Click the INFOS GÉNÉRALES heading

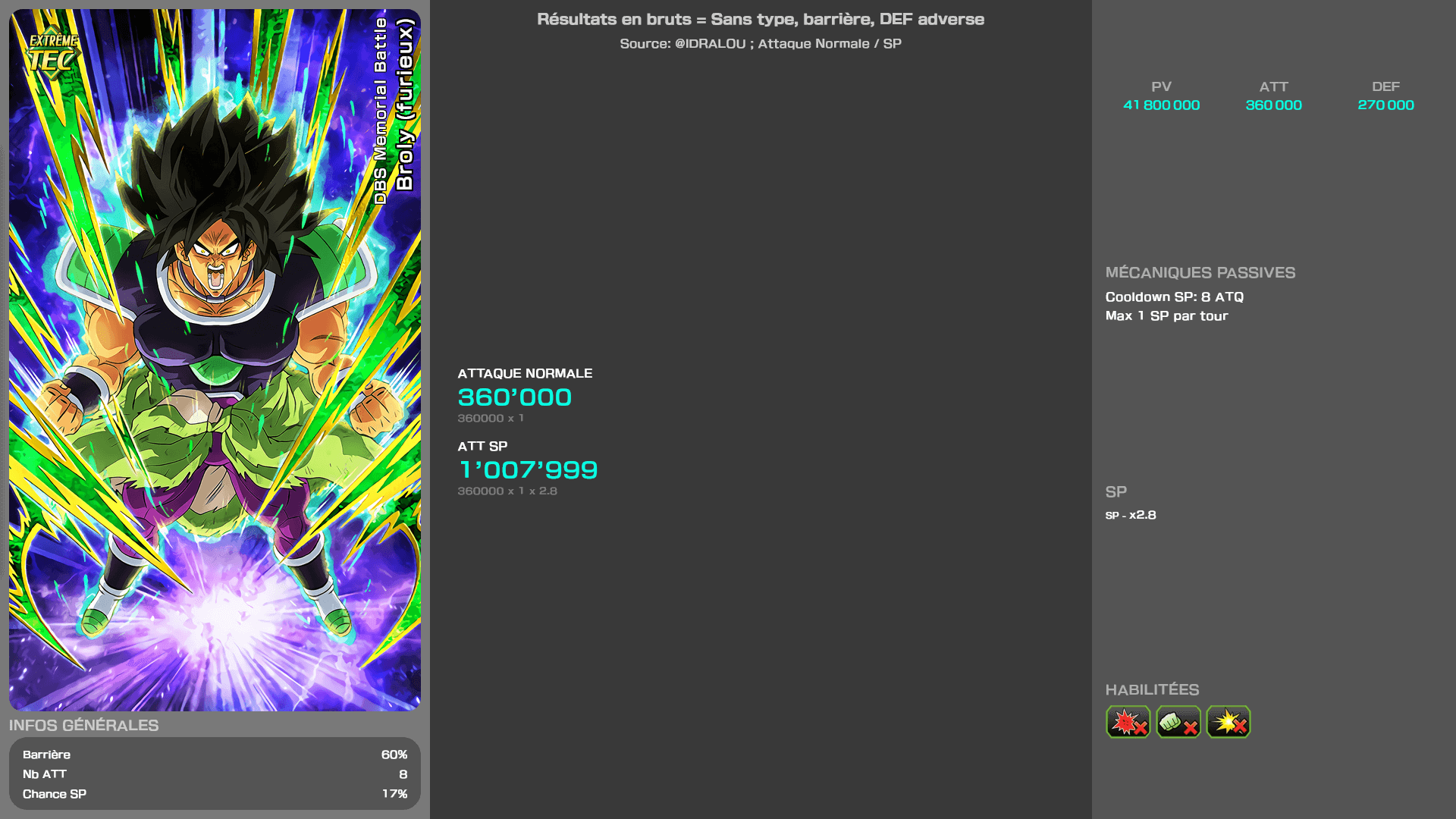click(83, 726)
